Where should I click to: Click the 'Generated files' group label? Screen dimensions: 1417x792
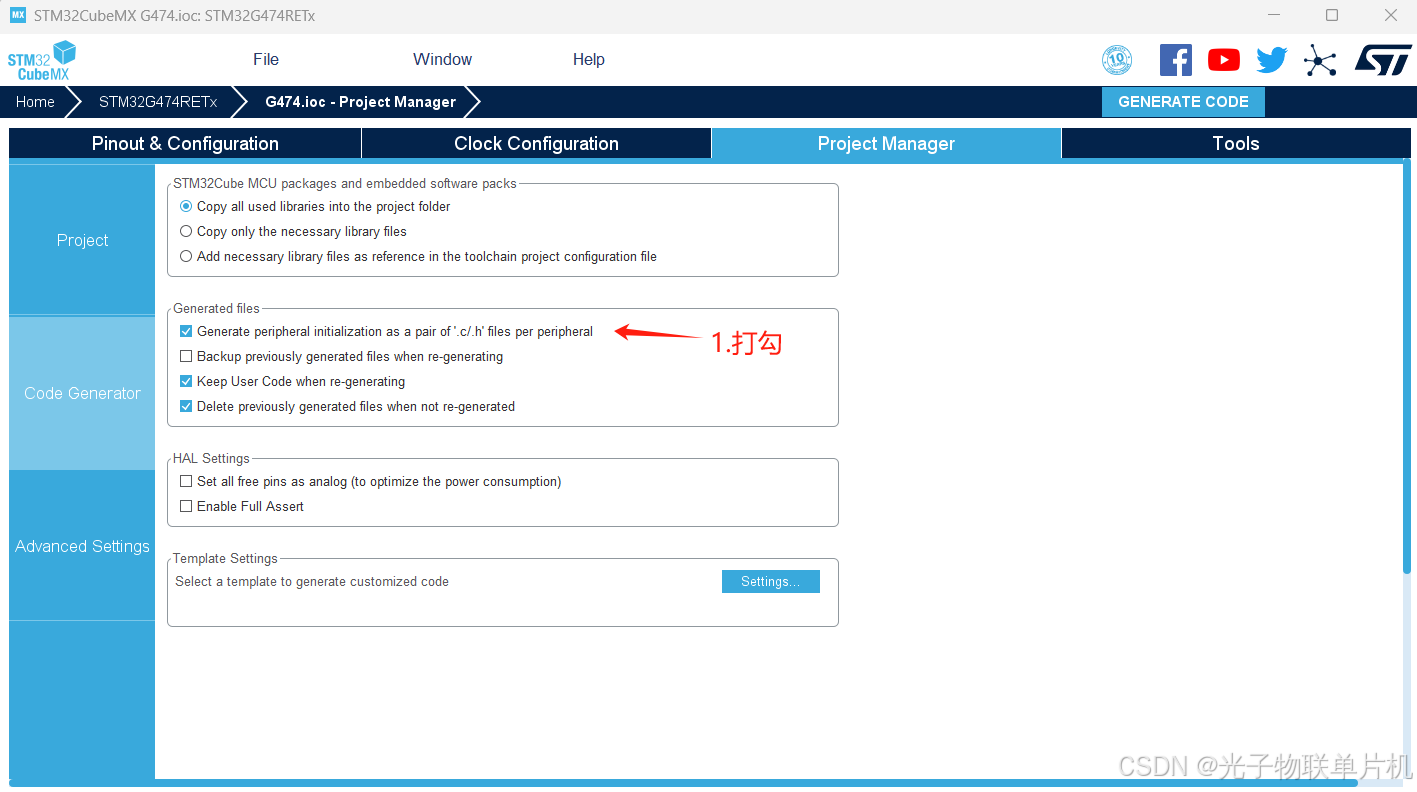pyautogui.click(x=216, y=308)
